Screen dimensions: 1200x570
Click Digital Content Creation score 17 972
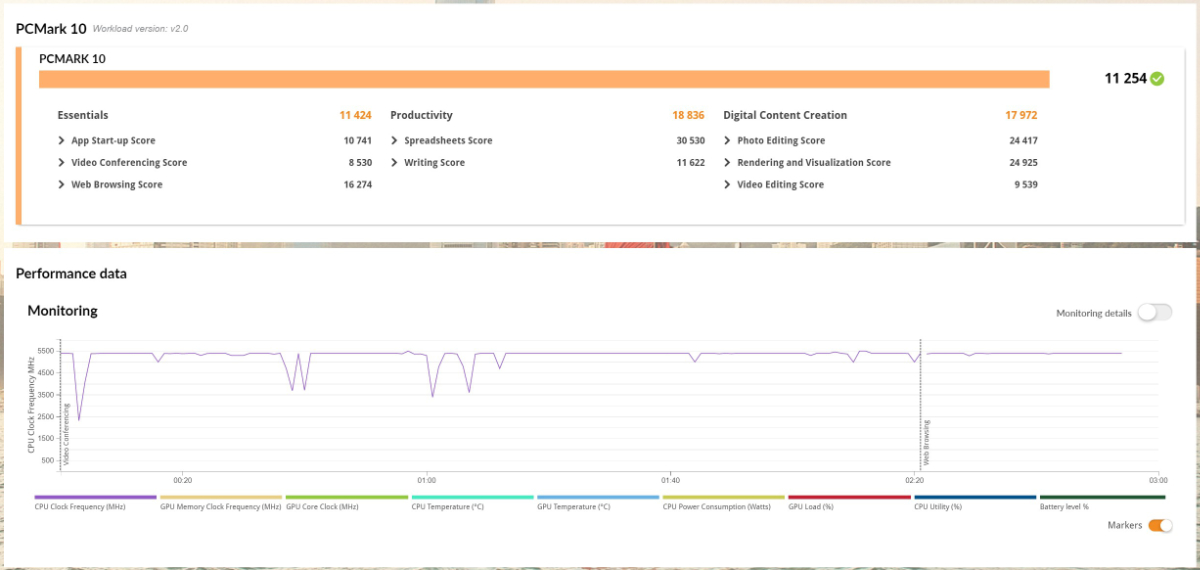pos(1022,116)
